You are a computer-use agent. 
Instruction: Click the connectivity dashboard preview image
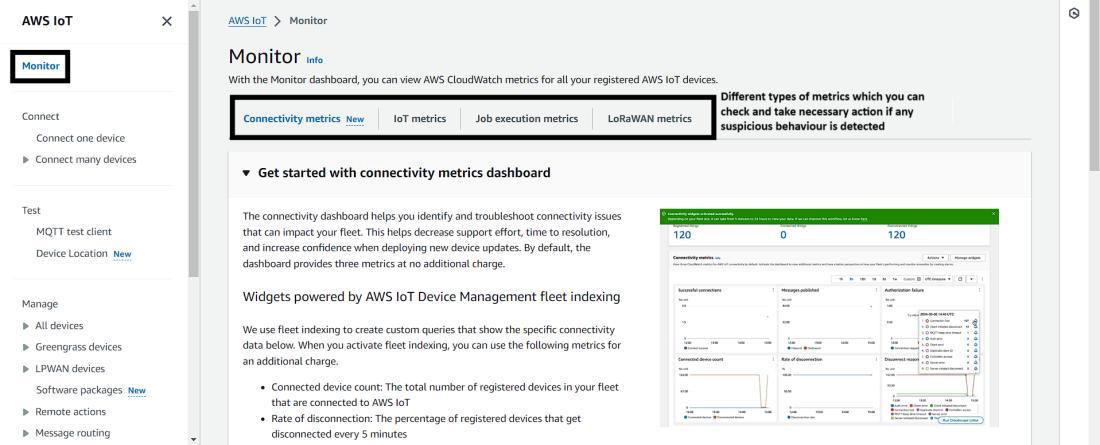point(829,317)
